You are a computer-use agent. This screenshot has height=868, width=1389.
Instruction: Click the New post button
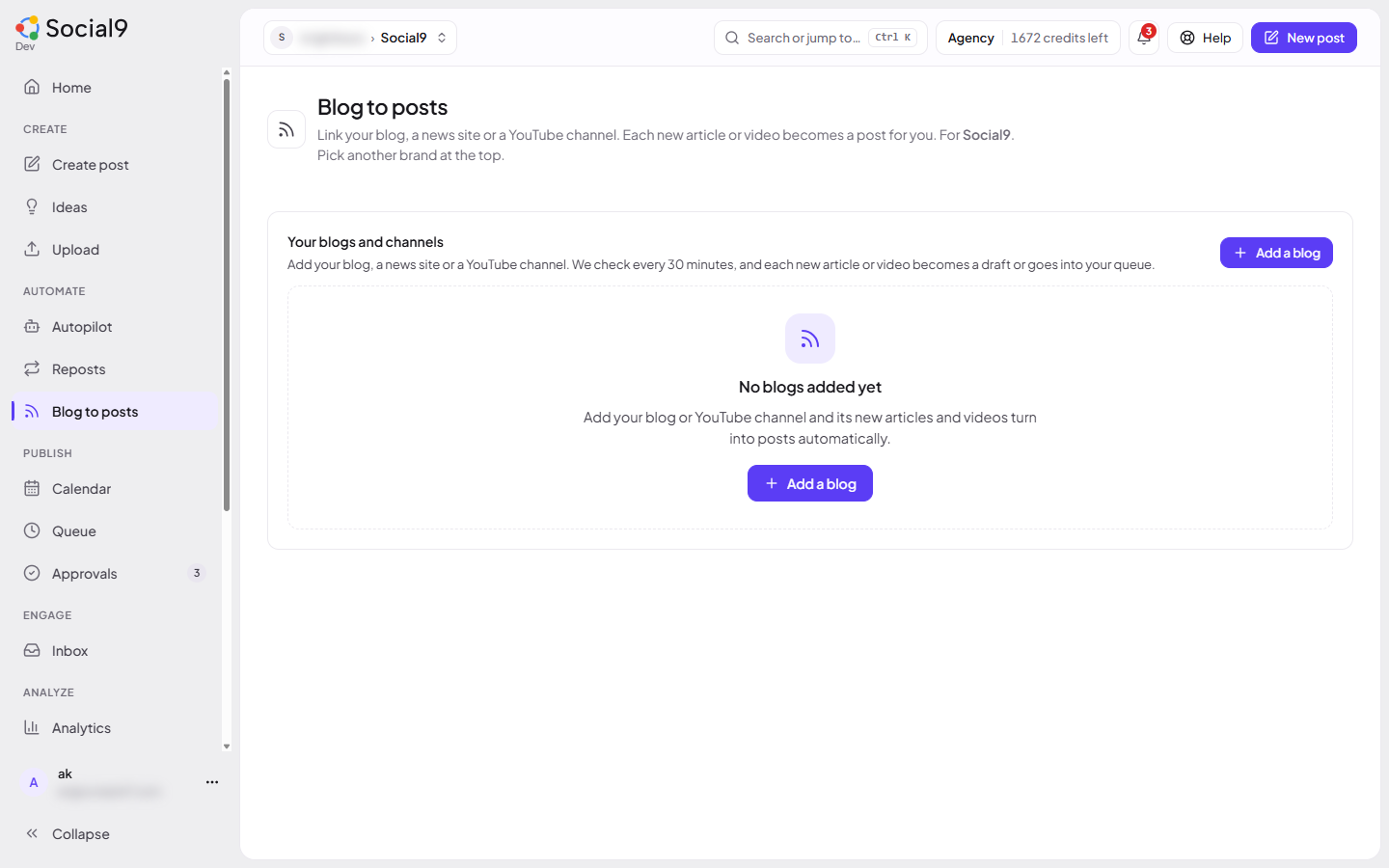(x=1304, y=38)
